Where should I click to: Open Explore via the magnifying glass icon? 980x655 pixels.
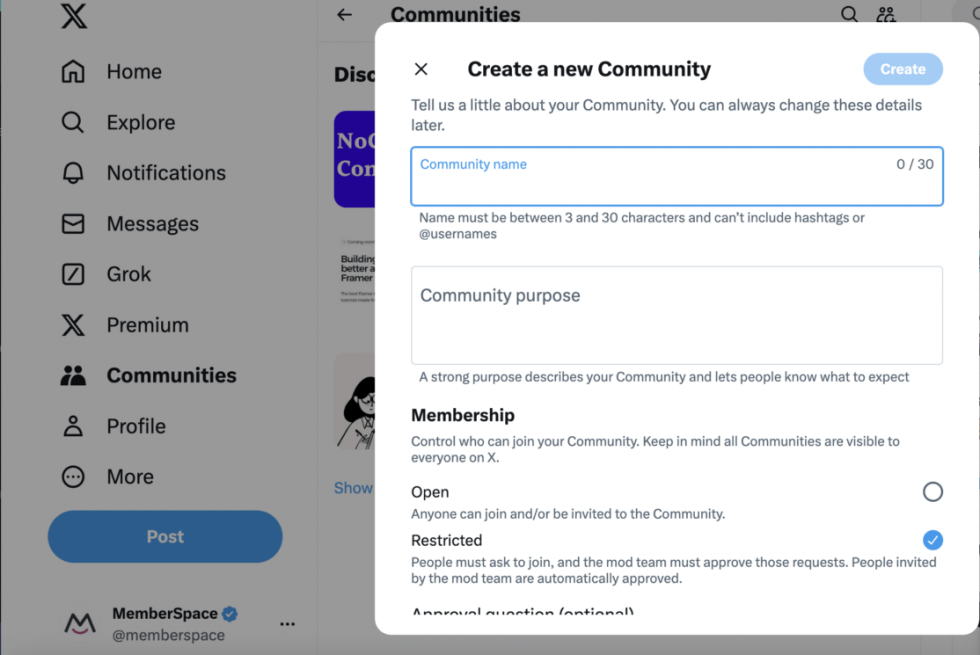[73, 122]
